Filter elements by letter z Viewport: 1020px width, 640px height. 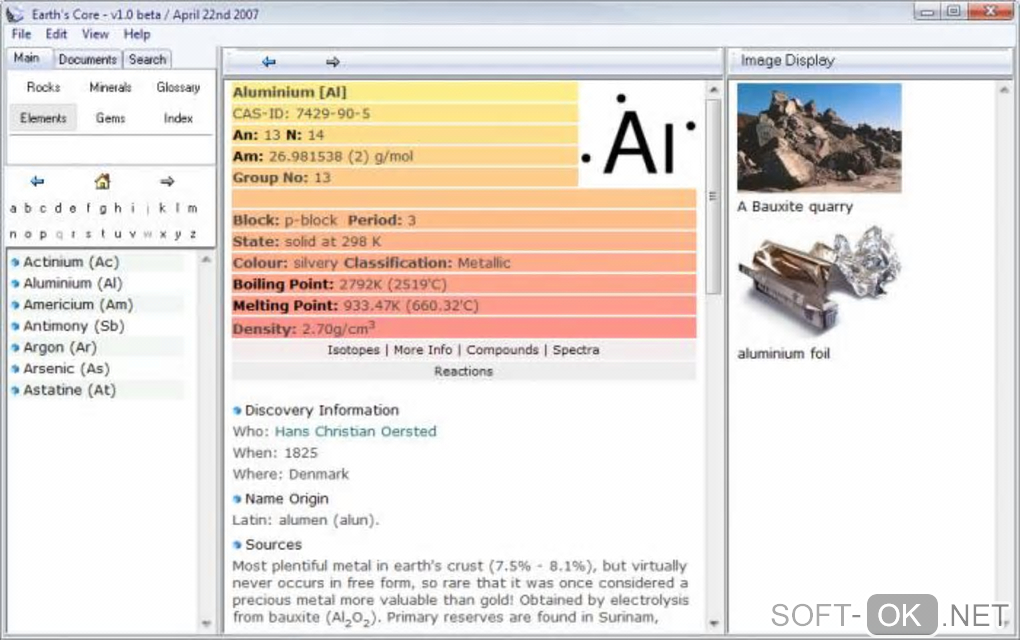(193, 234)
